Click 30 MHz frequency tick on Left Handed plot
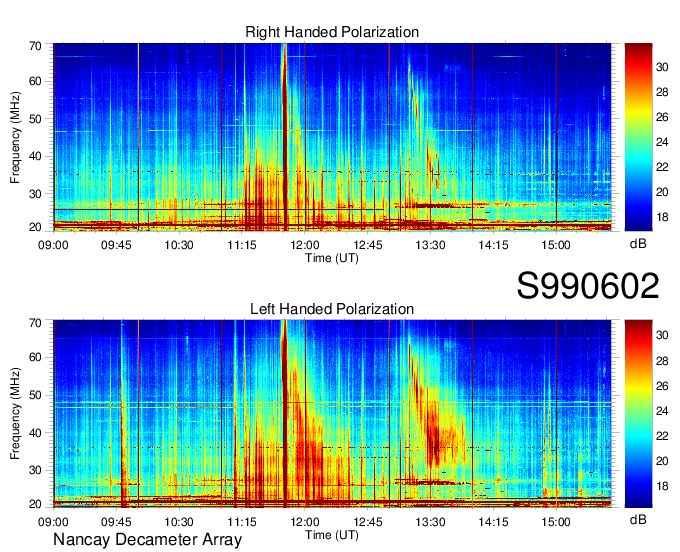 (36, 470)
